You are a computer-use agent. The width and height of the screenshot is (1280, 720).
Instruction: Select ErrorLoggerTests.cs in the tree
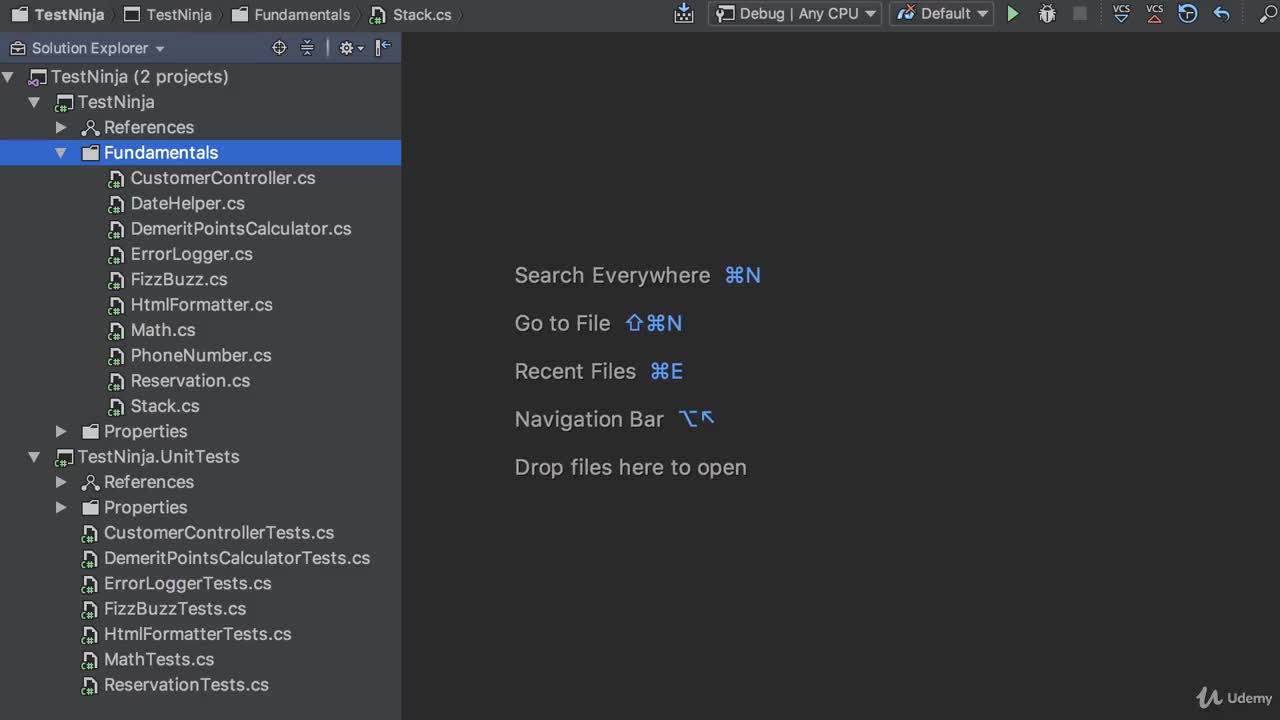188,583
